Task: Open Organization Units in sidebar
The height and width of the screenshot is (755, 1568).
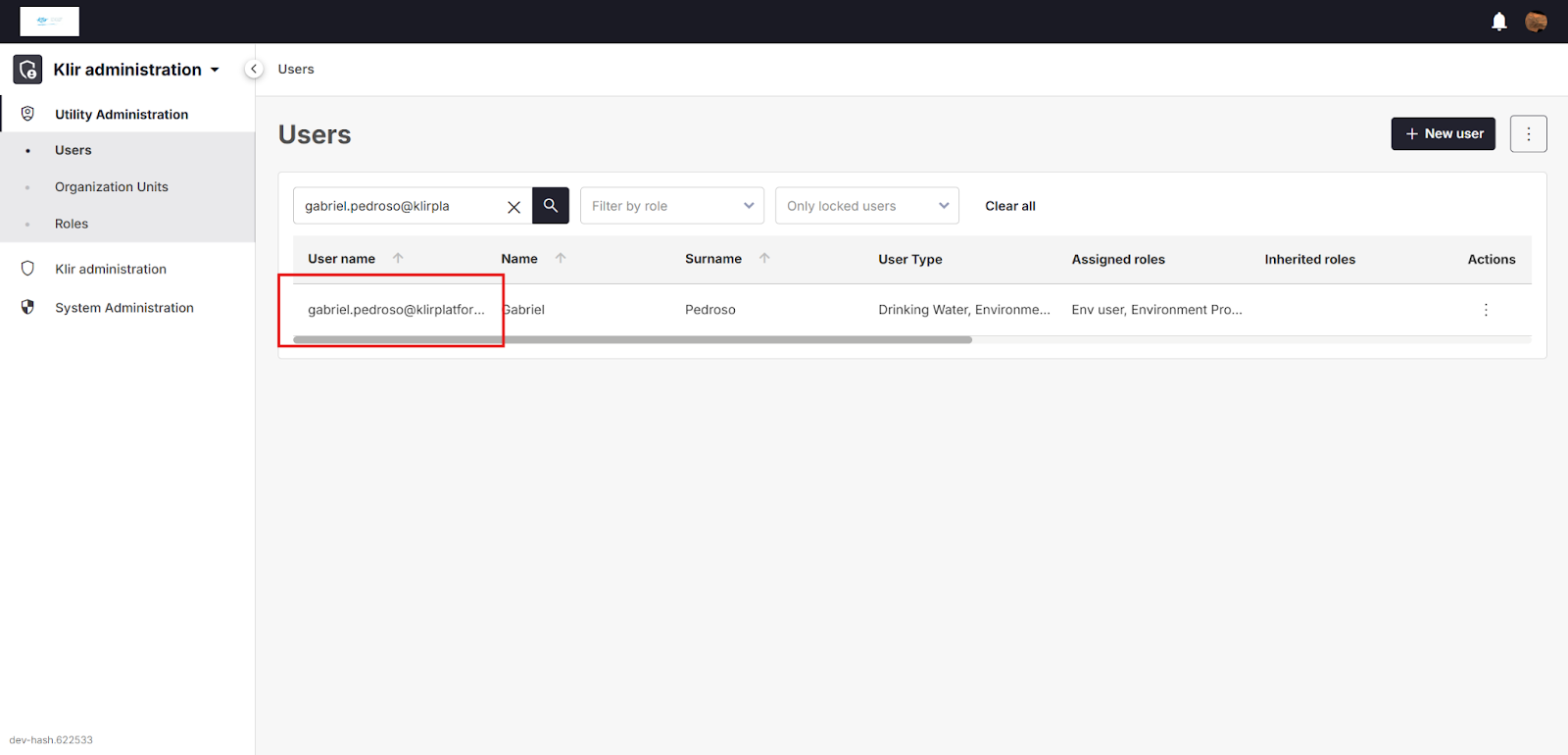Action: 112,187
